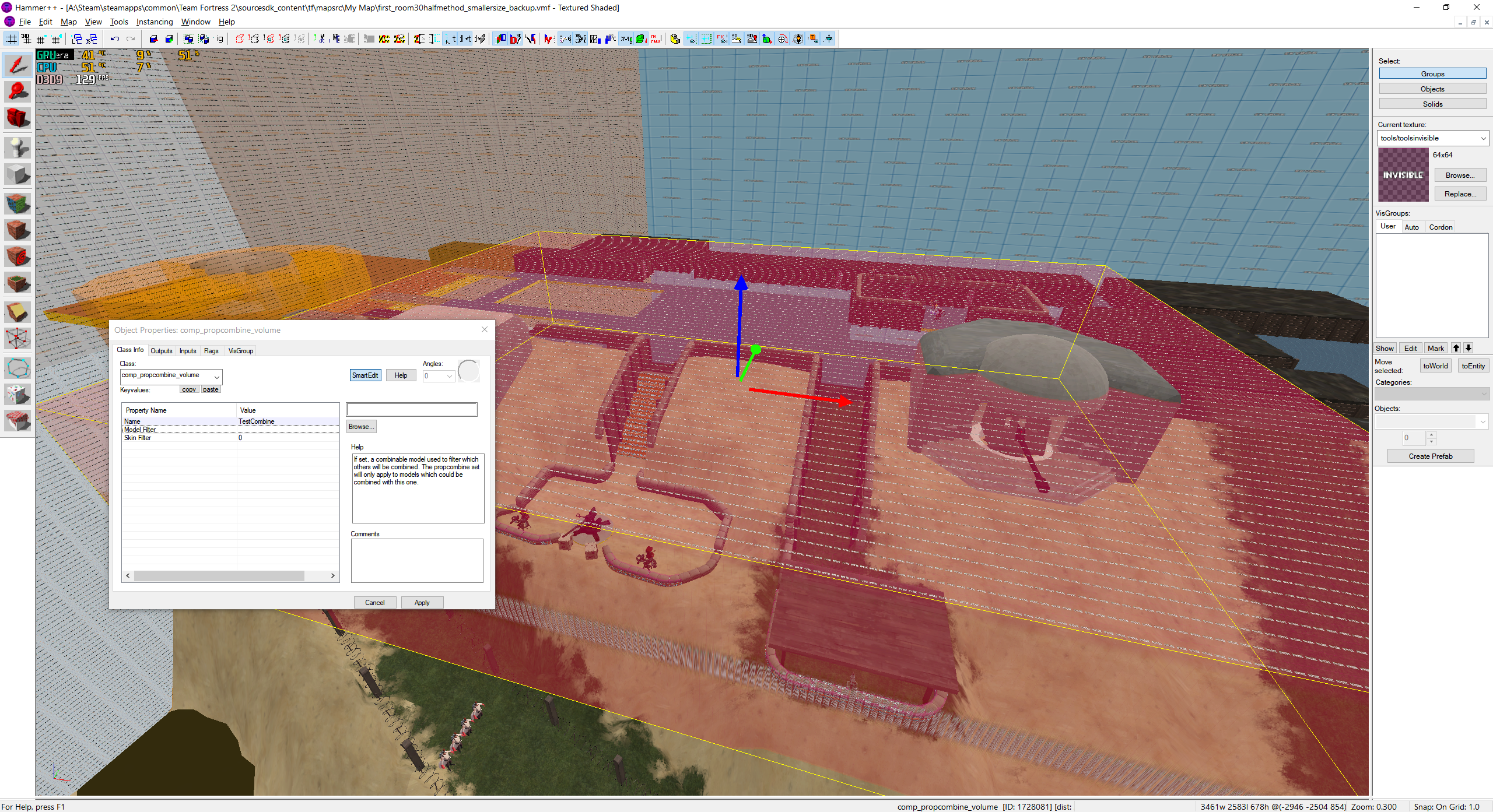Click Browse next to value field
This screenshot has height=812, width=1493.
(361, 427)
